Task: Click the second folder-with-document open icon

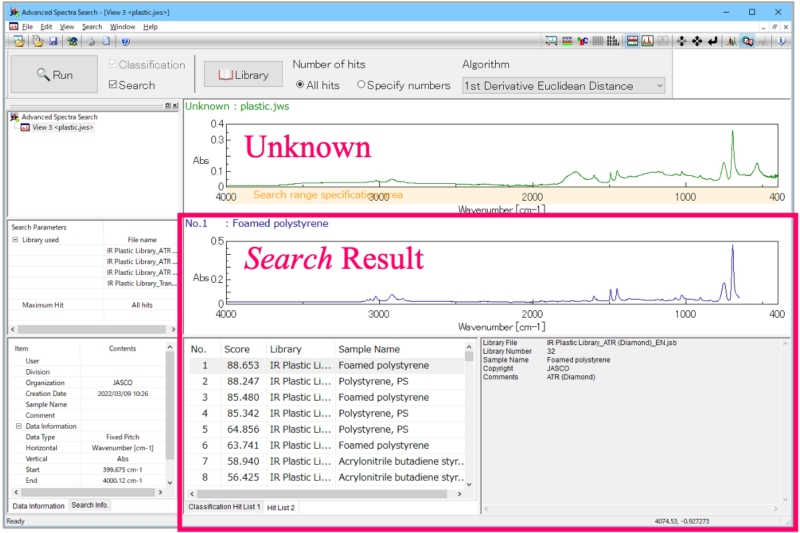Action: tap(38, 41)
